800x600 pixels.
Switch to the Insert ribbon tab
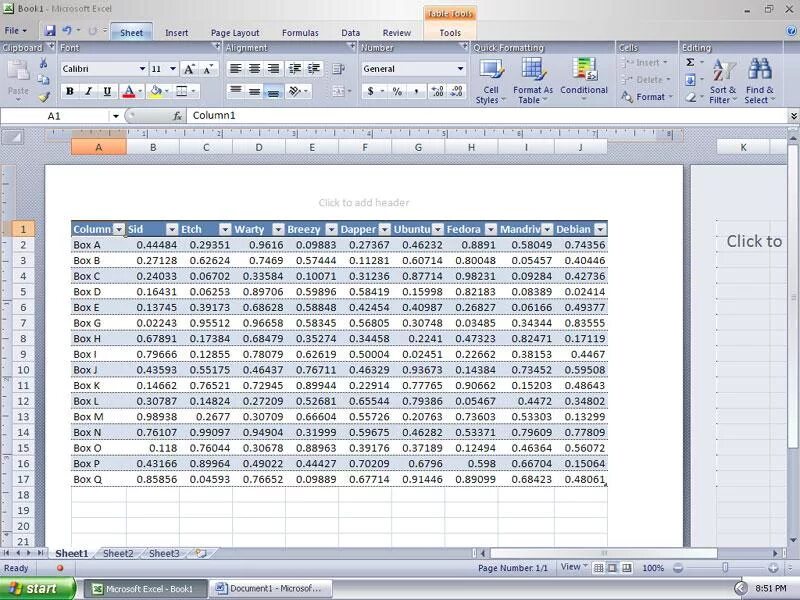click(x=177, y=33)
